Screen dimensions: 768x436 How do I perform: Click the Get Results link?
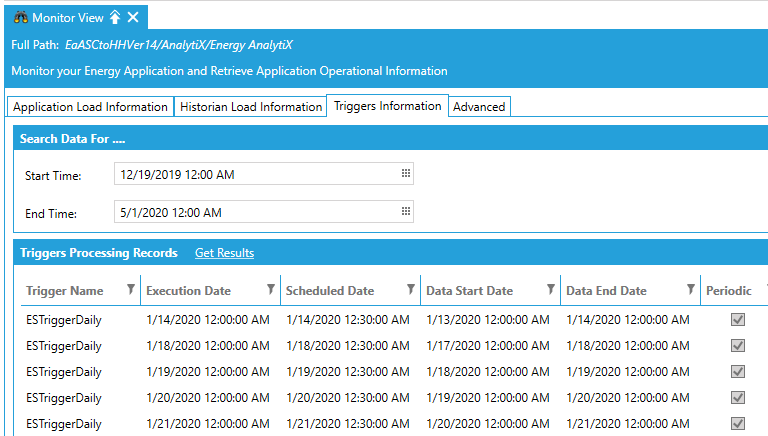pyautogui.click(x=224, y=253)
